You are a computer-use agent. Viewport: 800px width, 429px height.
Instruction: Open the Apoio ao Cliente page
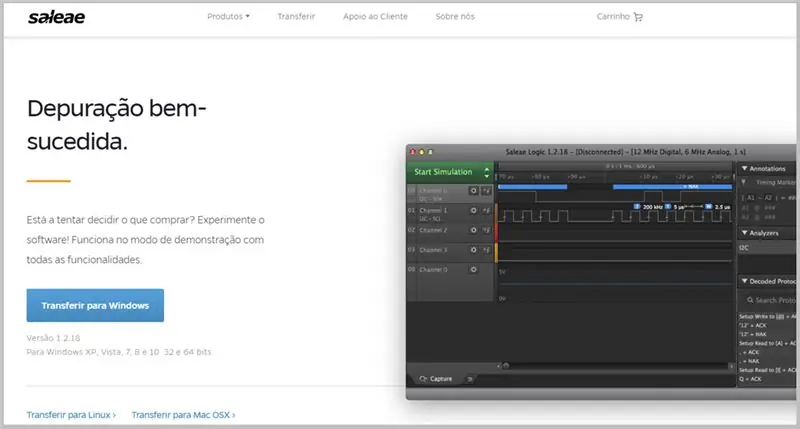(x=375, y=16)
